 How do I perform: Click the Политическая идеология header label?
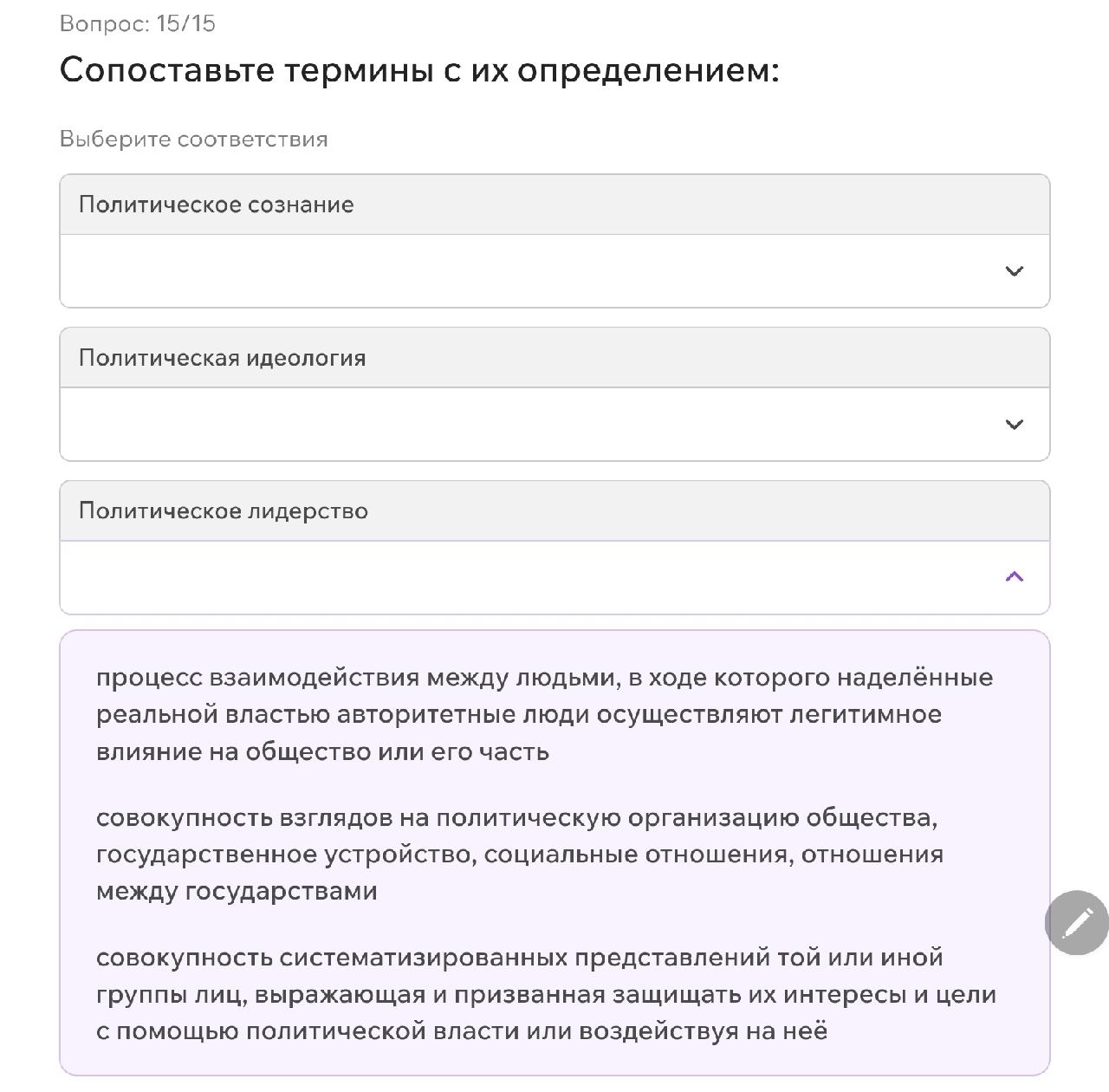point(223,358)
